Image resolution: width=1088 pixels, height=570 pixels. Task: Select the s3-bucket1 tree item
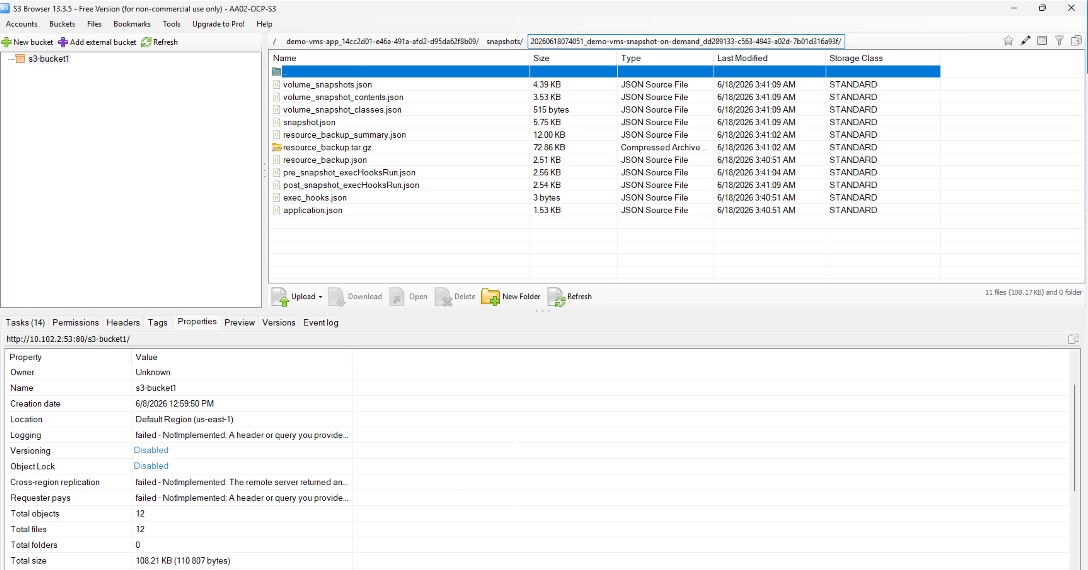pyautogui.click(x=49, y=59)
